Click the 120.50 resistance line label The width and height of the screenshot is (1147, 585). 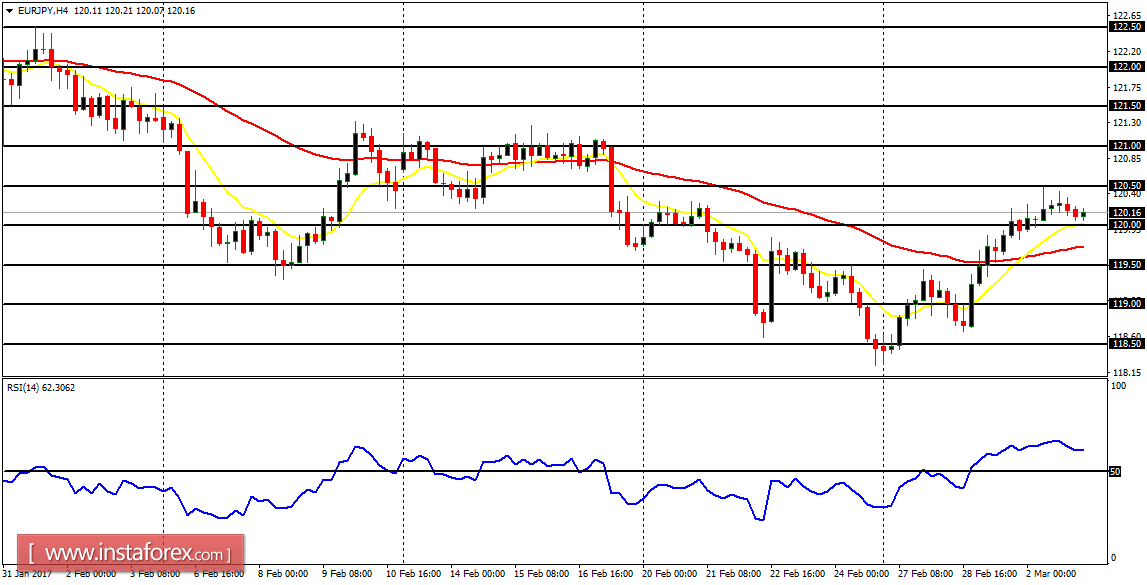[x=1127, y=185]
